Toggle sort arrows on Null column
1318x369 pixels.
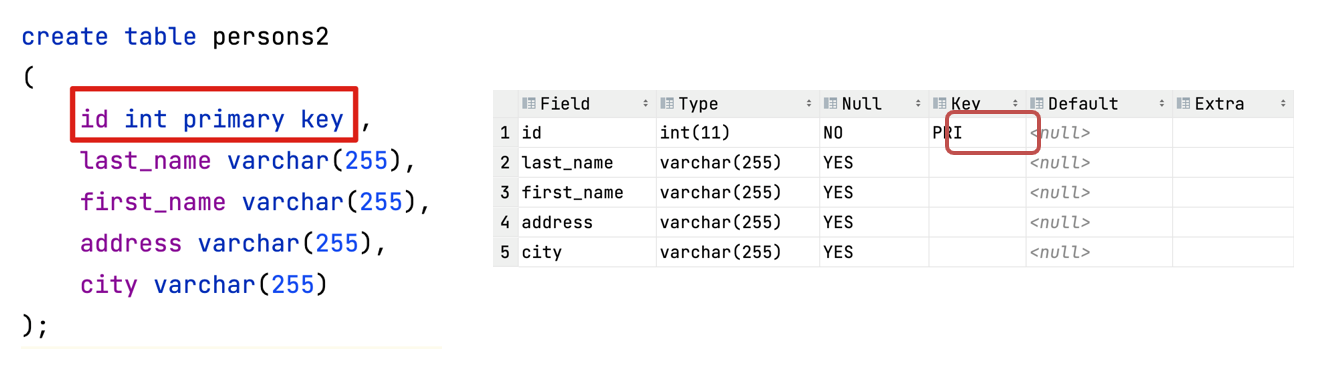918,104
